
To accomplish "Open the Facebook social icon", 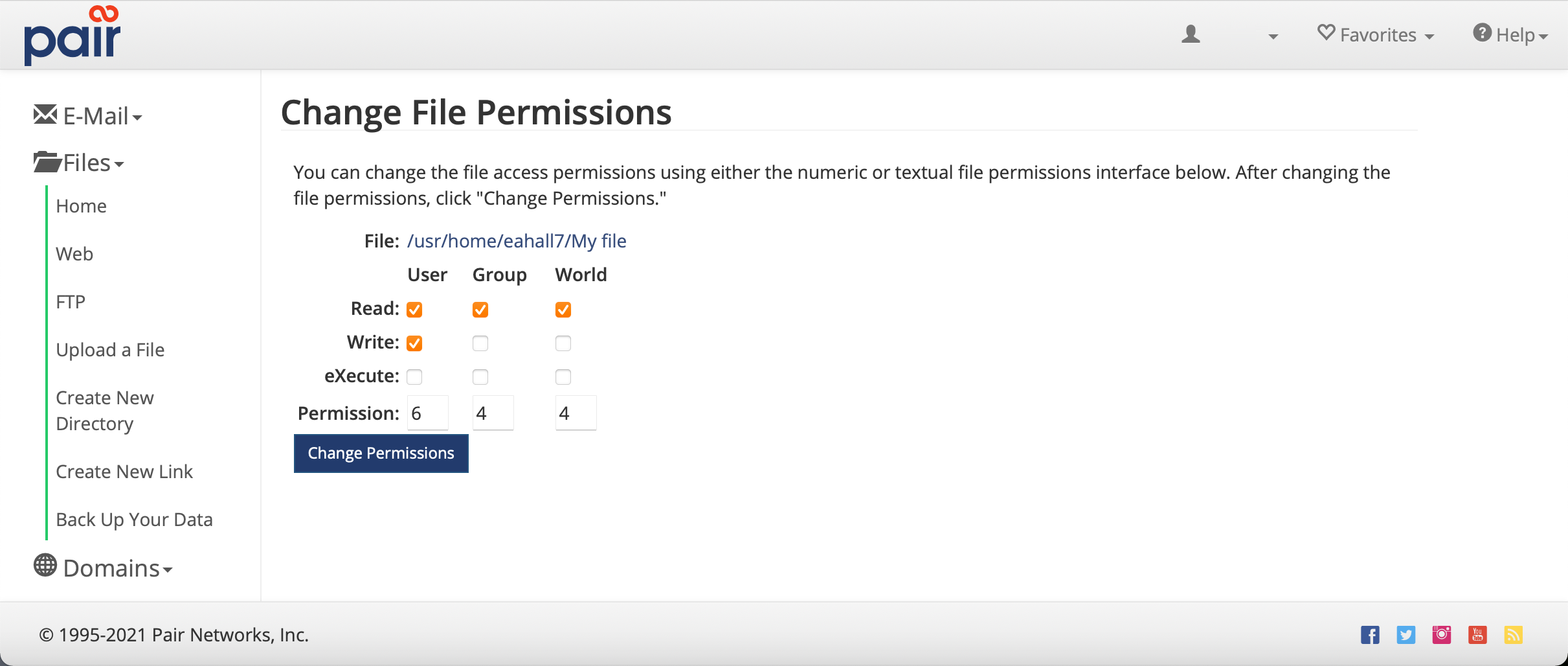I will (1369, 635).
